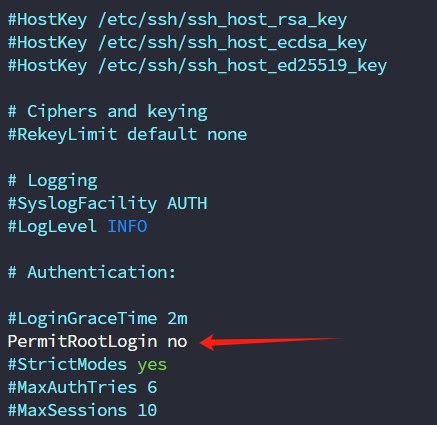Click the '# Authentication:' comment line

92,273
